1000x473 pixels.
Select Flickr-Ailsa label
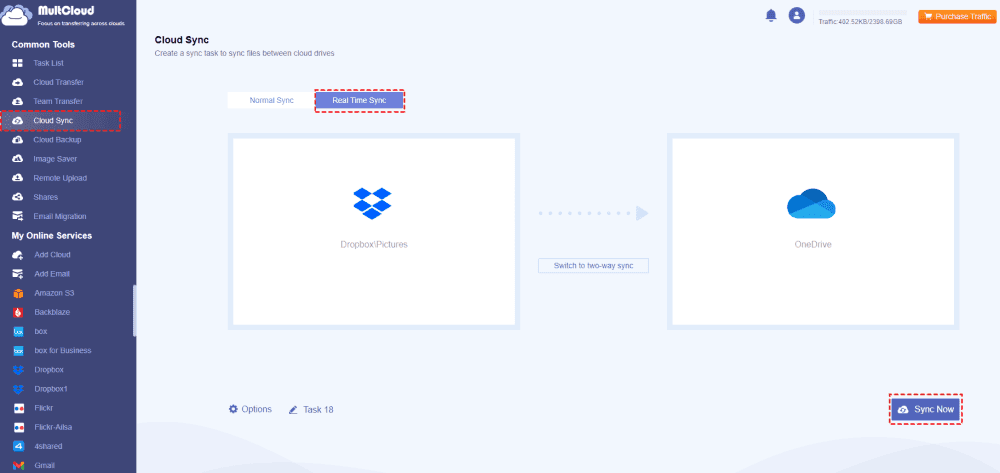tap(53, 427)
